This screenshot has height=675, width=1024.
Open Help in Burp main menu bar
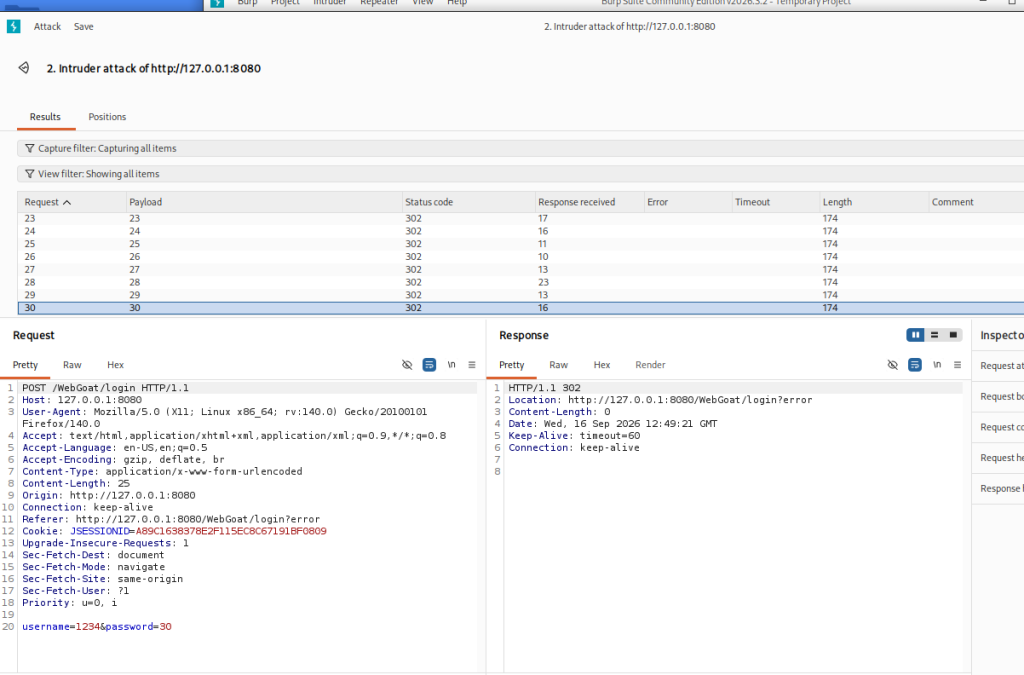click(x=457, y=3)
